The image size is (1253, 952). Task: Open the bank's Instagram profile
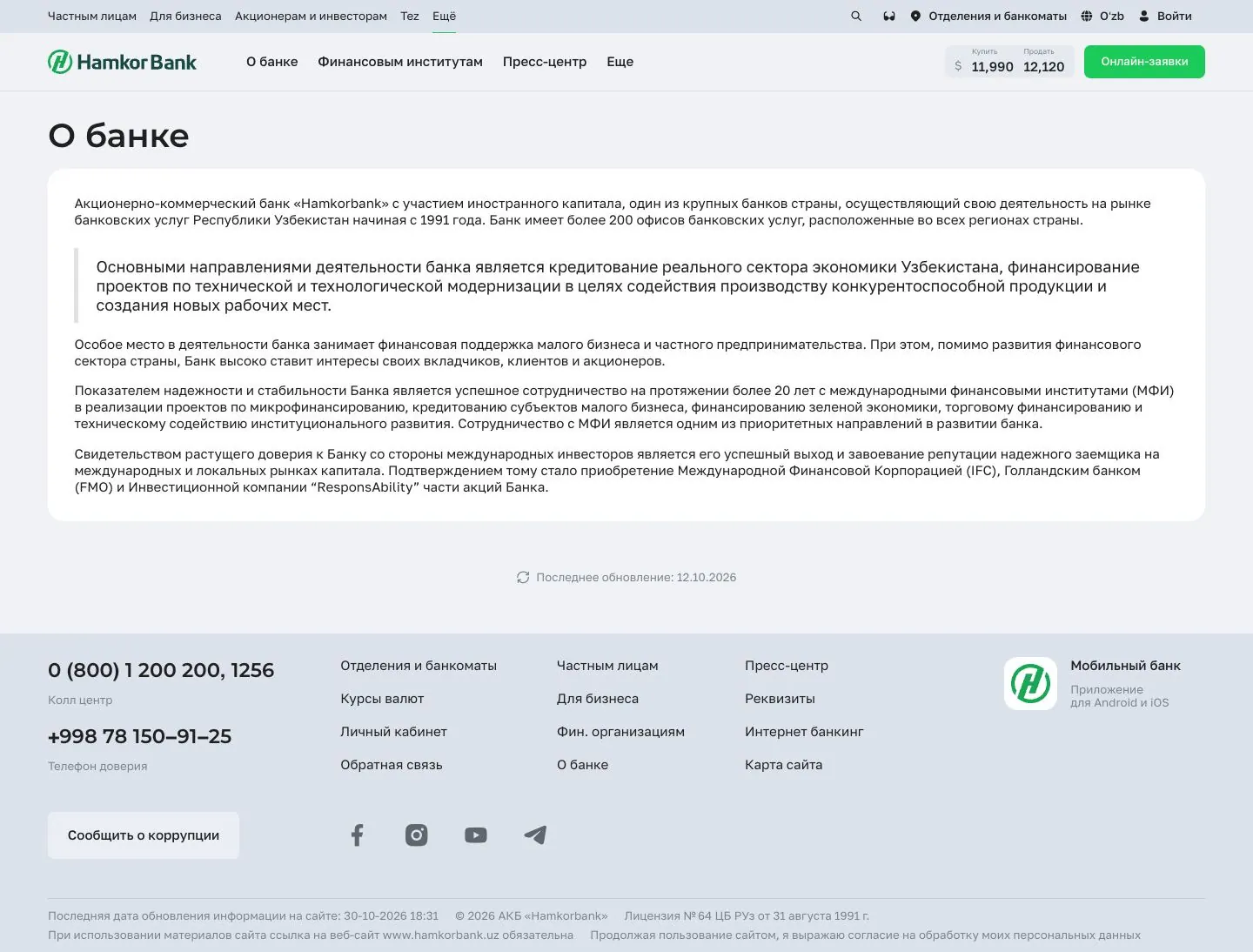tap(417, 835)
